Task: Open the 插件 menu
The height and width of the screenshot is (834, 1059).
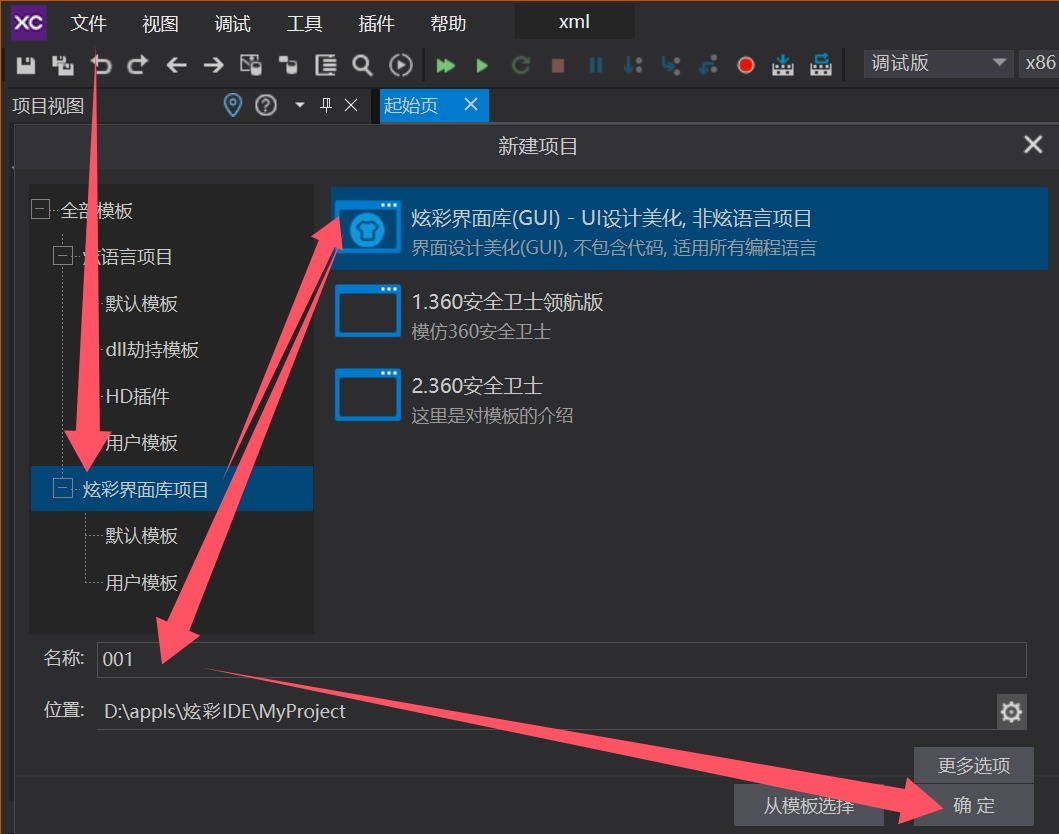Action: pyautogui.click(x=376, y=24)
